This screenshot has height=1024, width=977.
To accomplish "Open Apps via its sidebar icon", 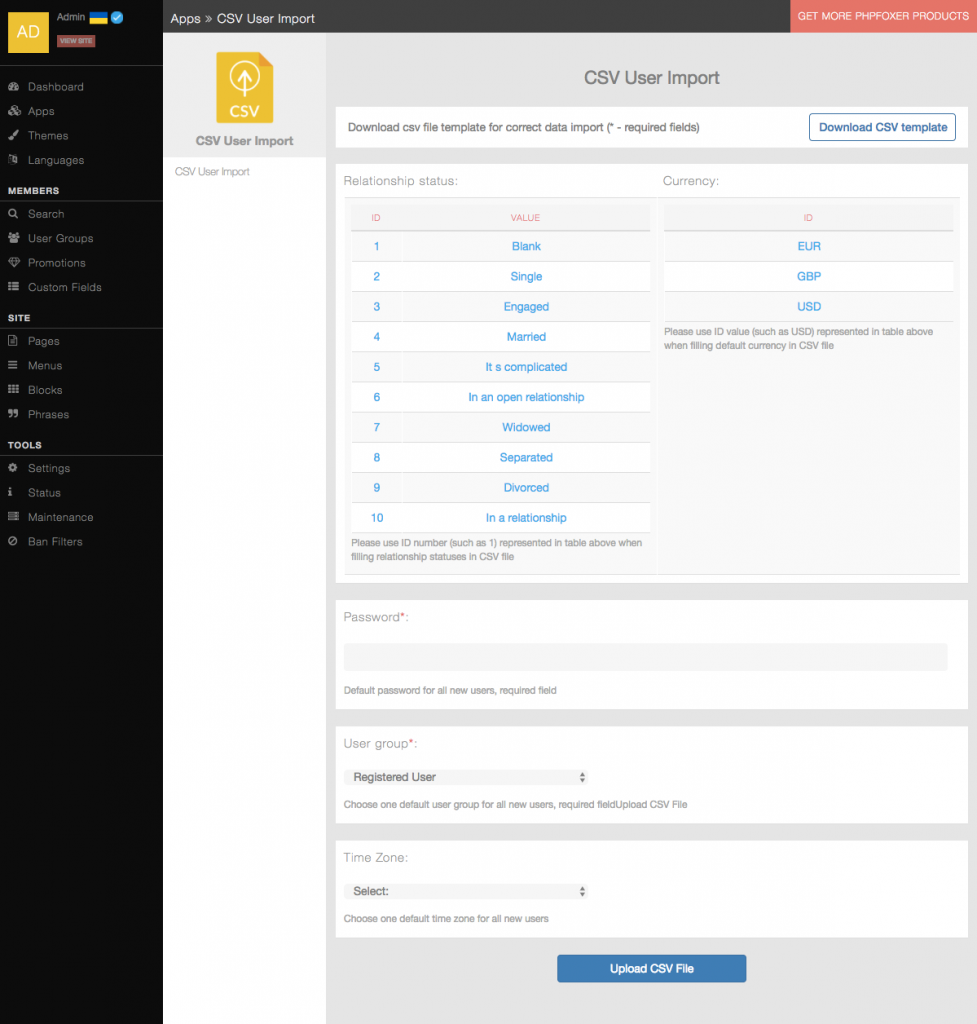I will pyautogui.click(x=12, y=111).
